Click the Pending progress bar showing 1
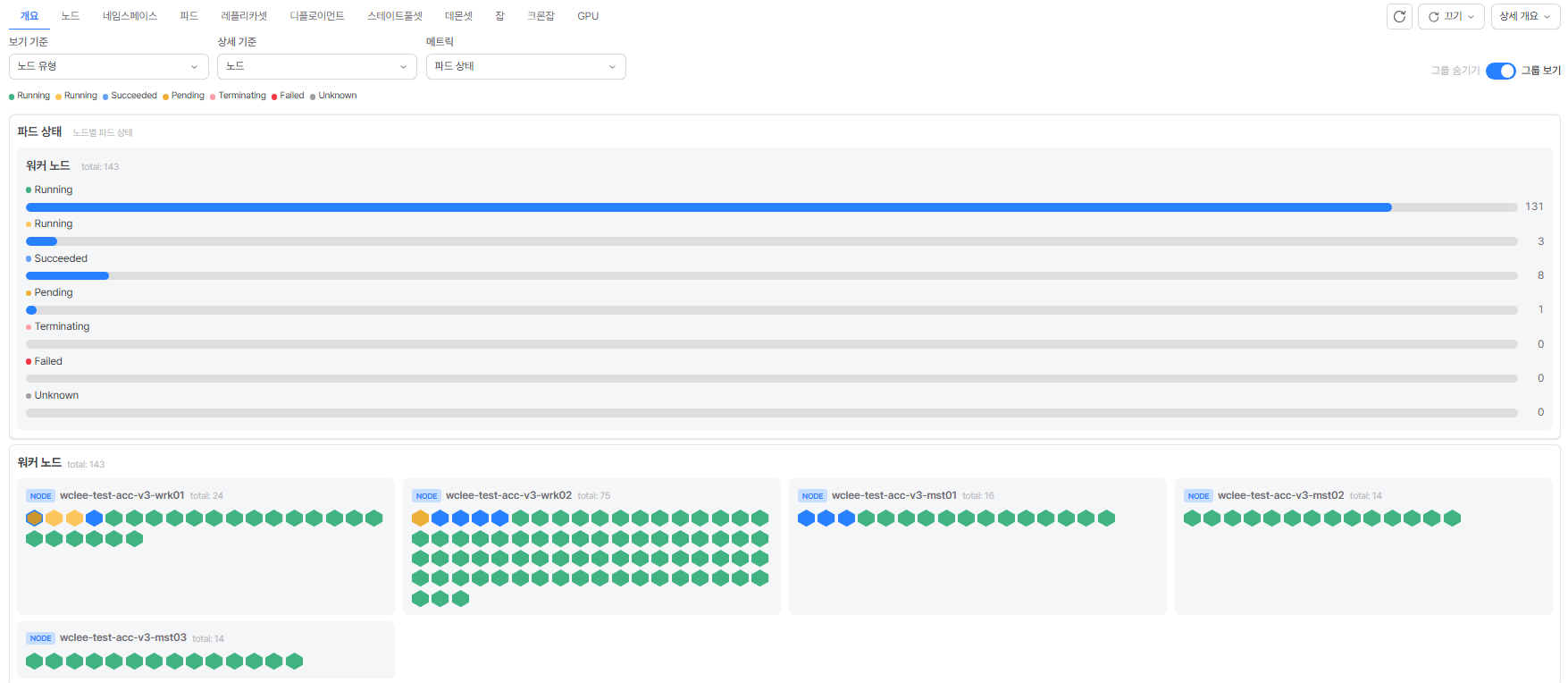 772,310
